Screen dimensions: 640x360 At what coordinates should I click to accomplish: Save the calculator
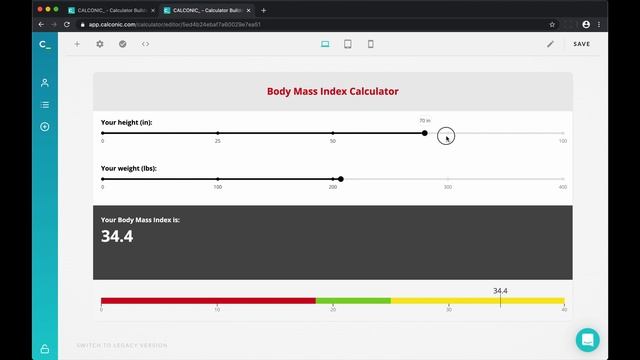pos(582,44)
